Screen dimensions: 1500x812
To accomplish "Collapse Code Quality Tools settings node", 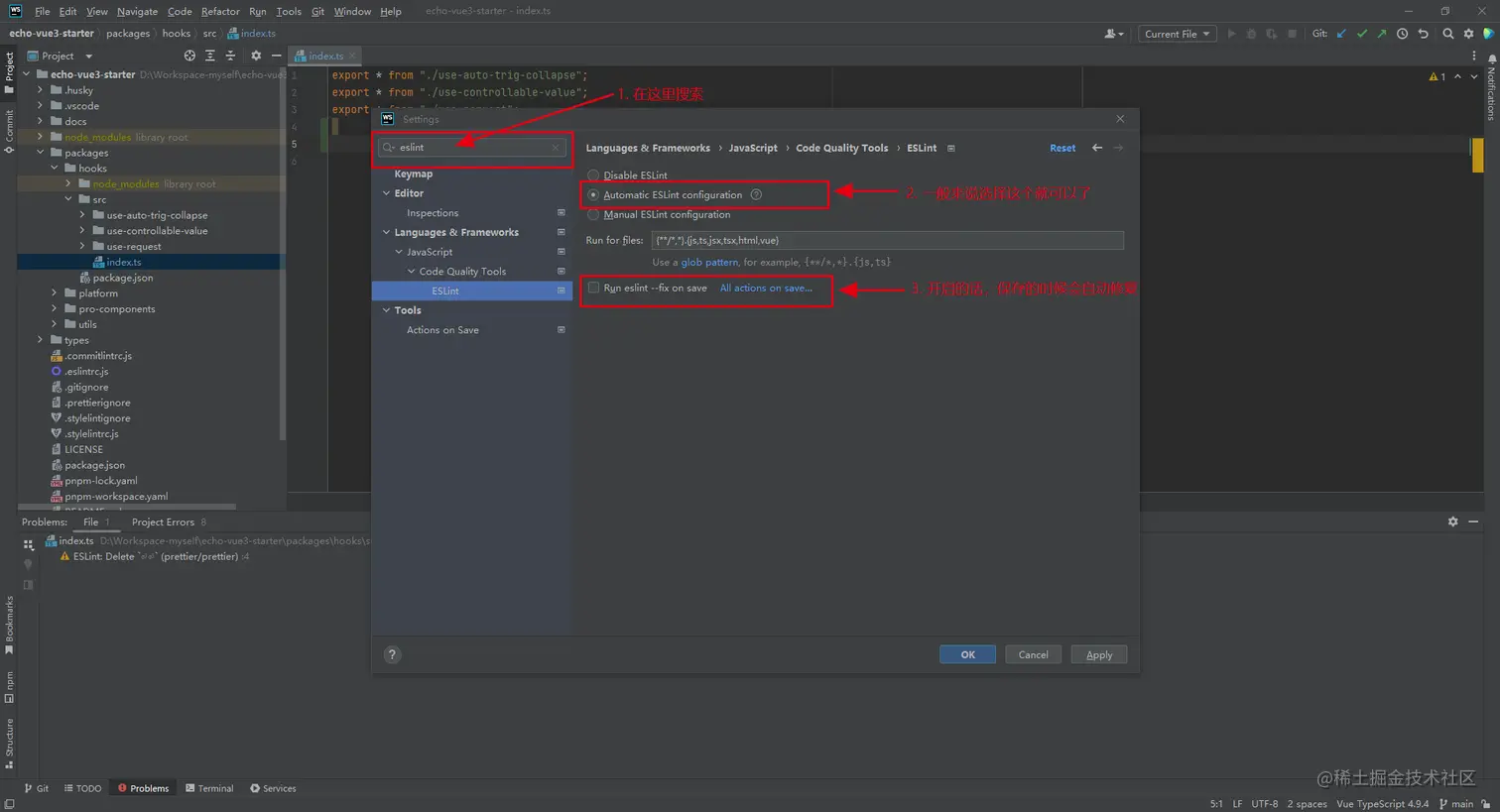I will (x=412, y=271).
